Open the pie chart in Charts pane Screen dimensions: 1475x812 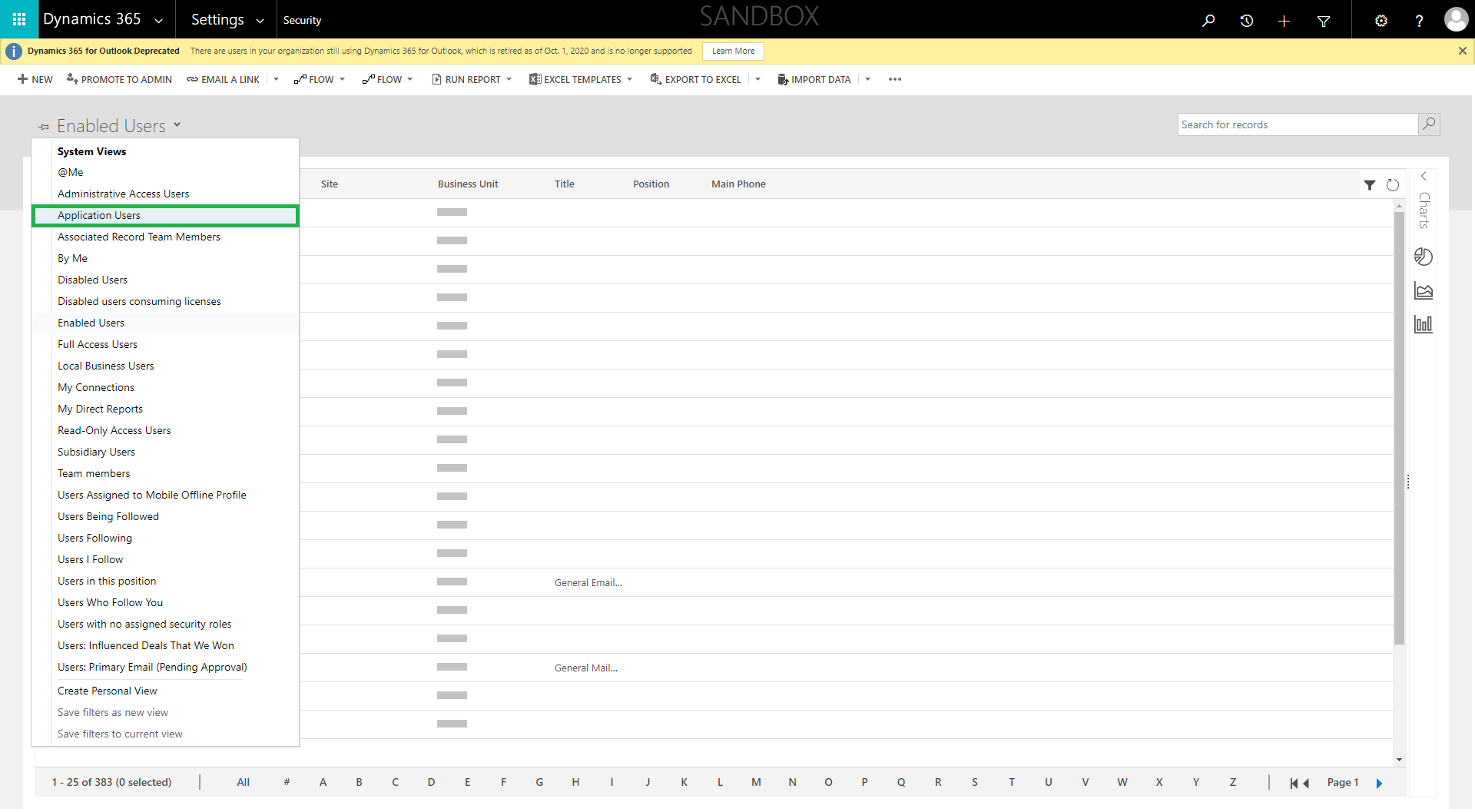[x=1423, y=257]
